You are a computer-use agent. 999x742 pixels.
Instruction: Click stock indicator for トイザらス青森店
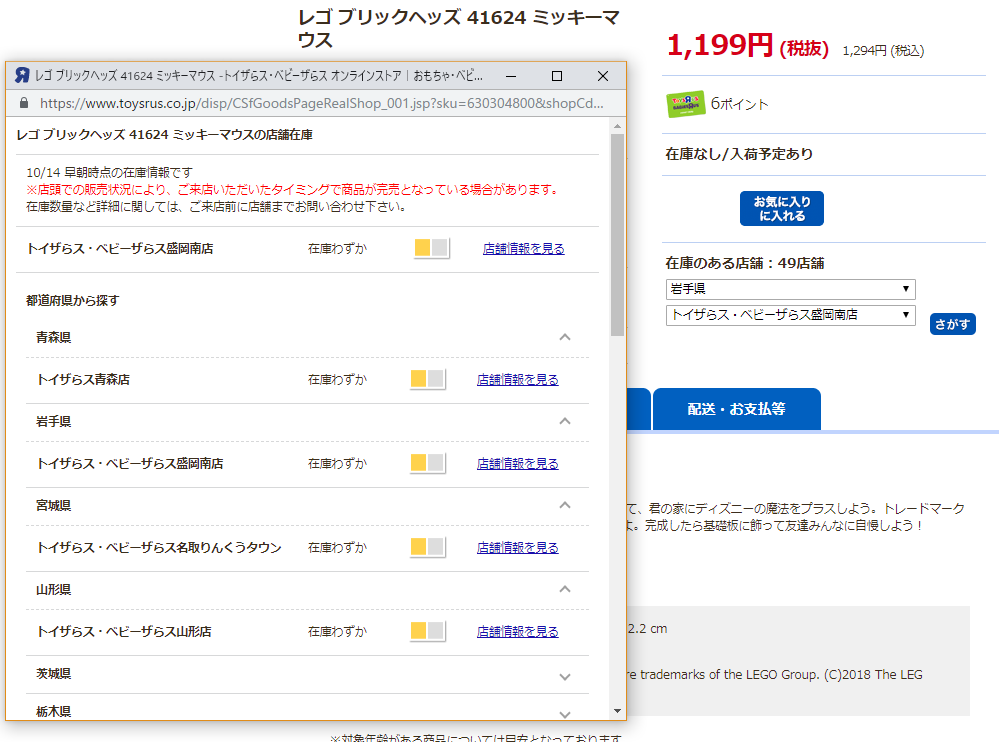(x=428, y=380)
